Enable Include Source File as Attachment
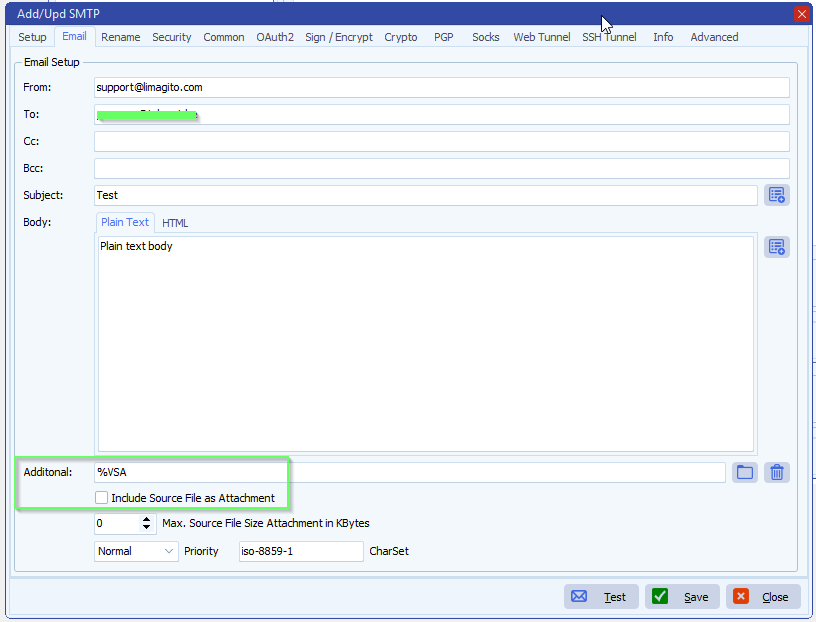The height and width of the screenshot is (622, 816). [101, 498]
